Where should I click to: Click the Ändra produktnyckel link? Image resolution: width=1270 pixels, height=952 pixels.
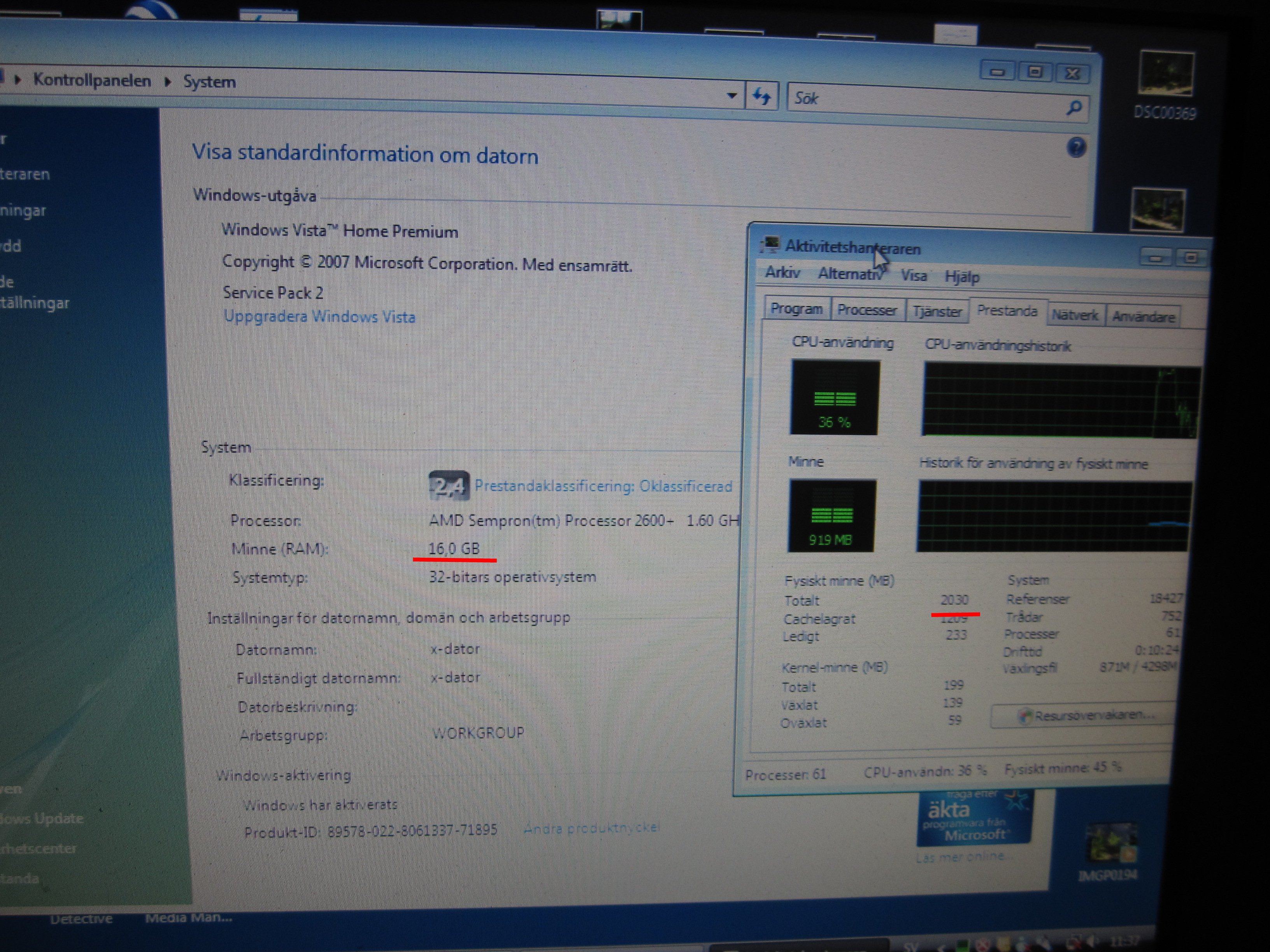(591, 828)
